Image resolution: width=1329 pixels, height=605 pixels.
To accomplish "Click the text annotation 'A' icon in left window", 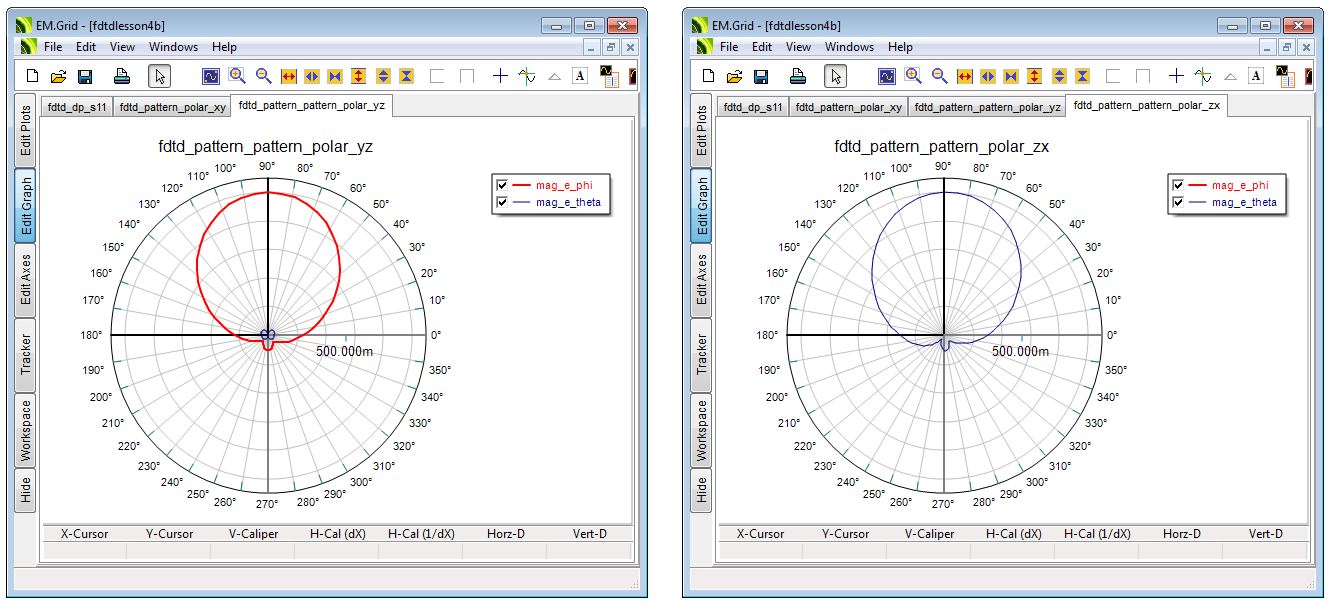I will 580,76.
